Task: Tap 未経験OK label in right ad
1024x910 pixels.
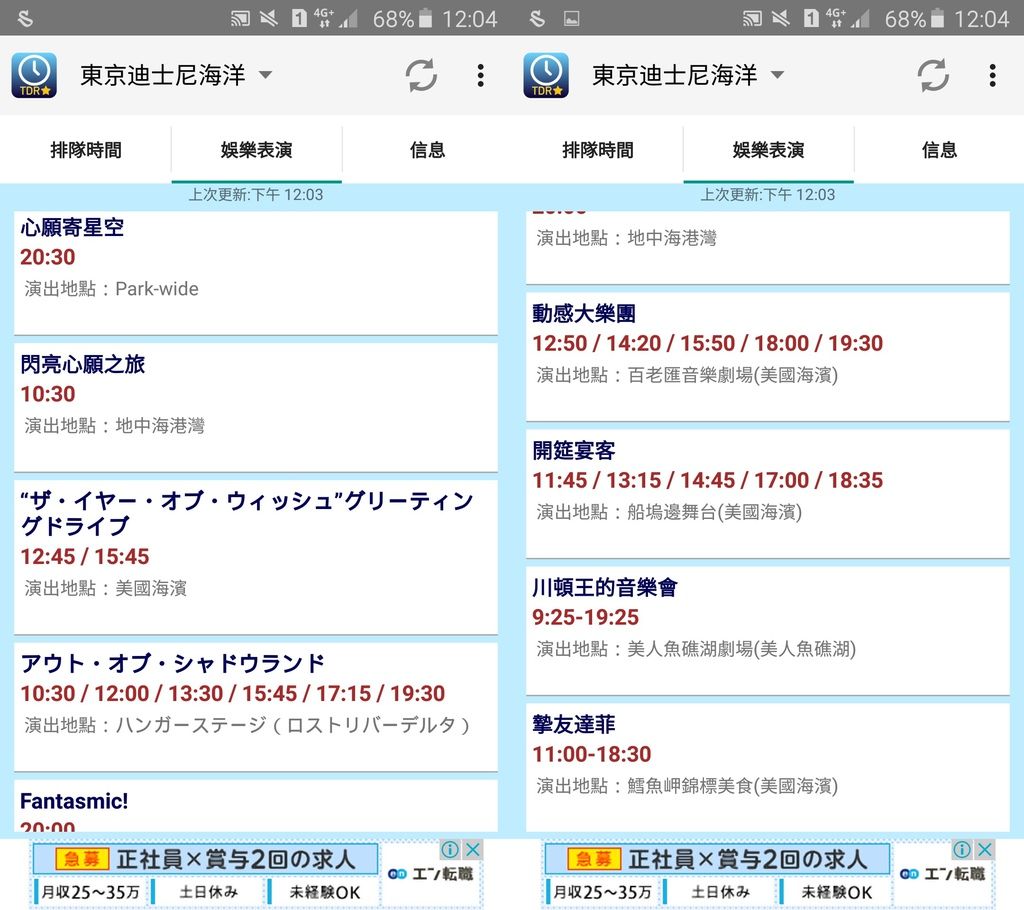Action: tap(837, 892)
